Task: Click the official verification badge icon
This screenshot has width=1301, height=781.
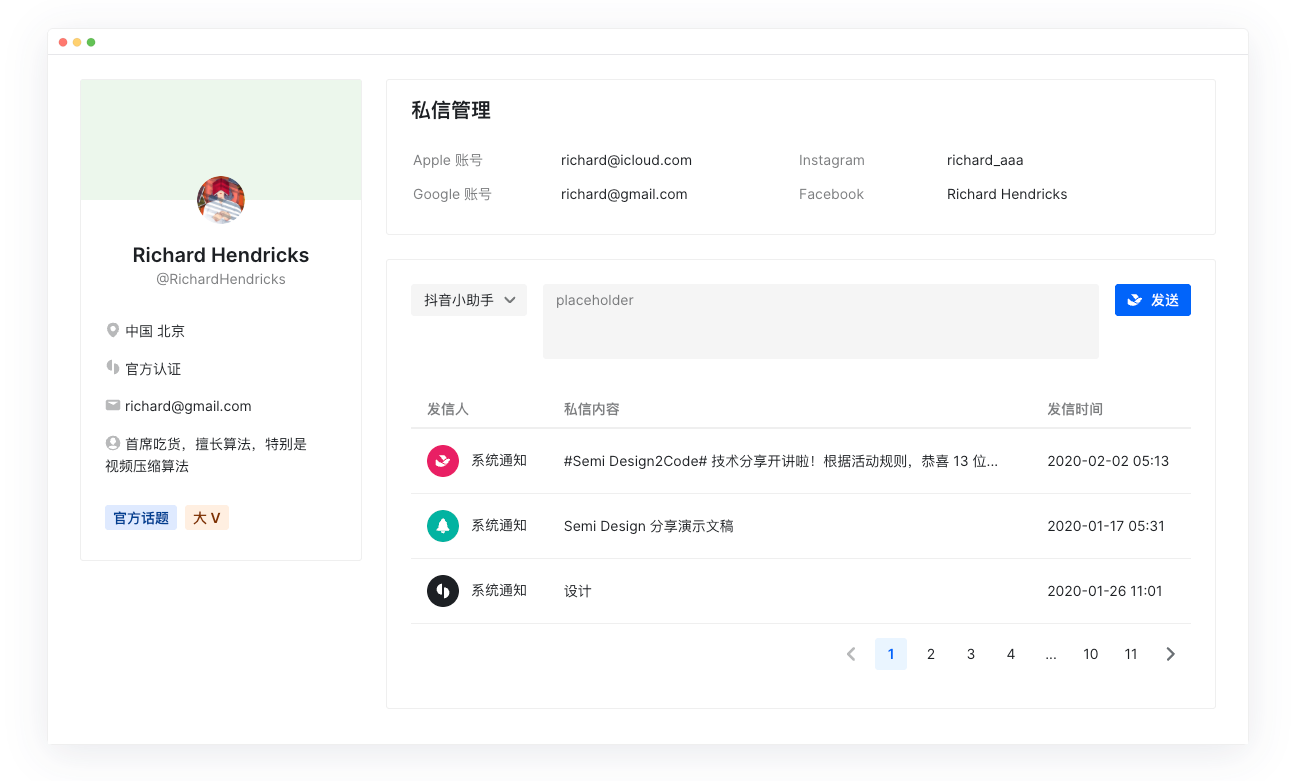Action: coord(113,368)
